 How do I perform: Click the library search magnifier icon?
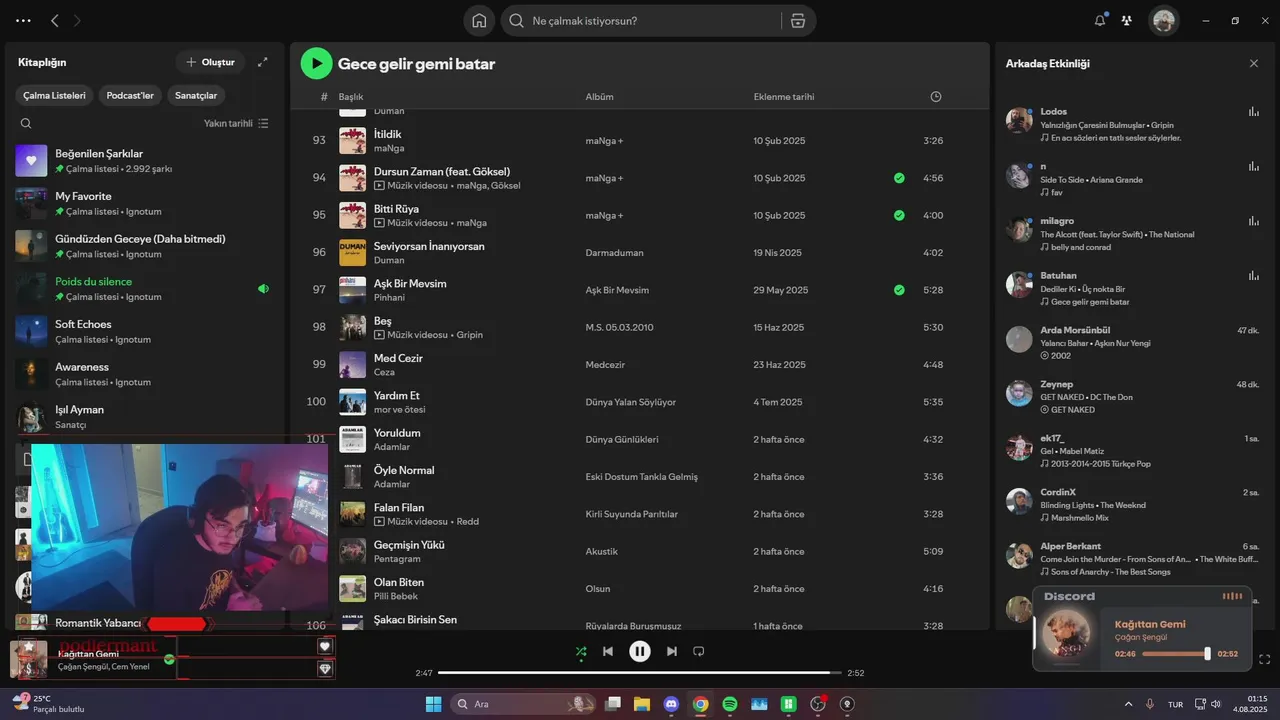tap(26, 124)
